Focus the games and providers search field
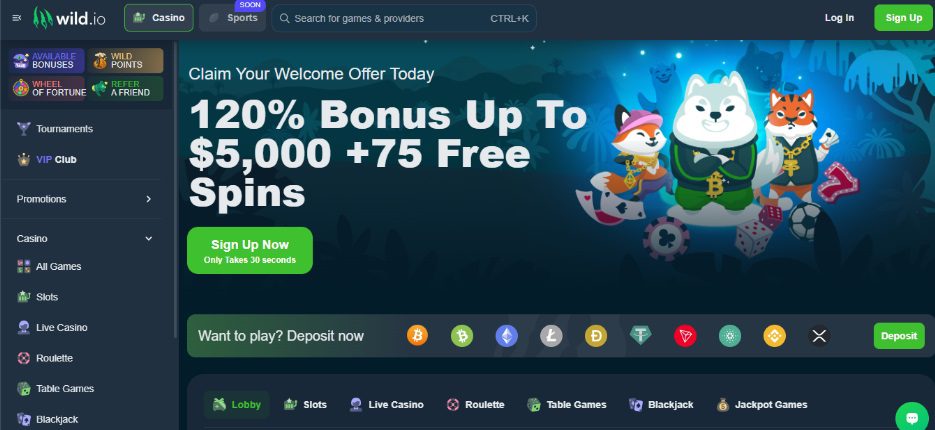The image size is (935, 430). point(404,18)
